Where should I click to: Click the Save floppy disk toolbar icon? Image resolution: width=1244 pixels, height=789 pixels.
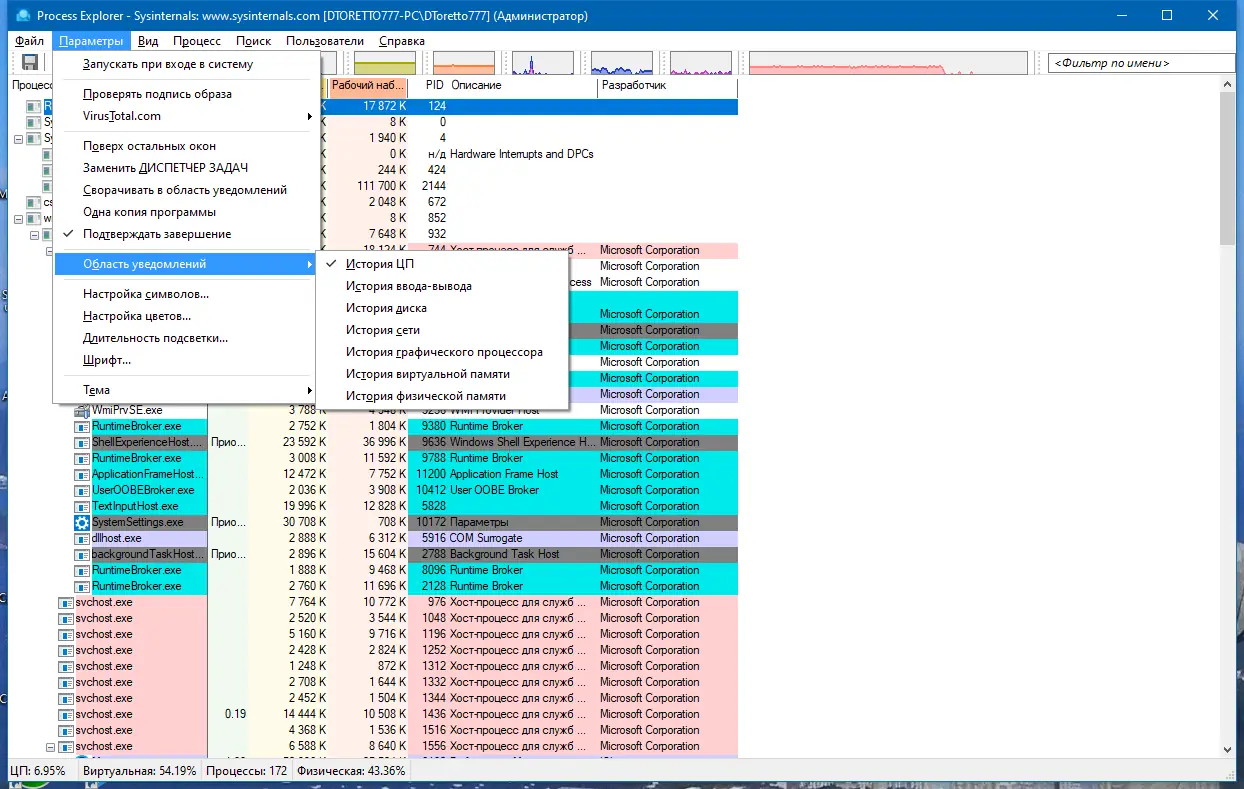(x=30, y=63)
